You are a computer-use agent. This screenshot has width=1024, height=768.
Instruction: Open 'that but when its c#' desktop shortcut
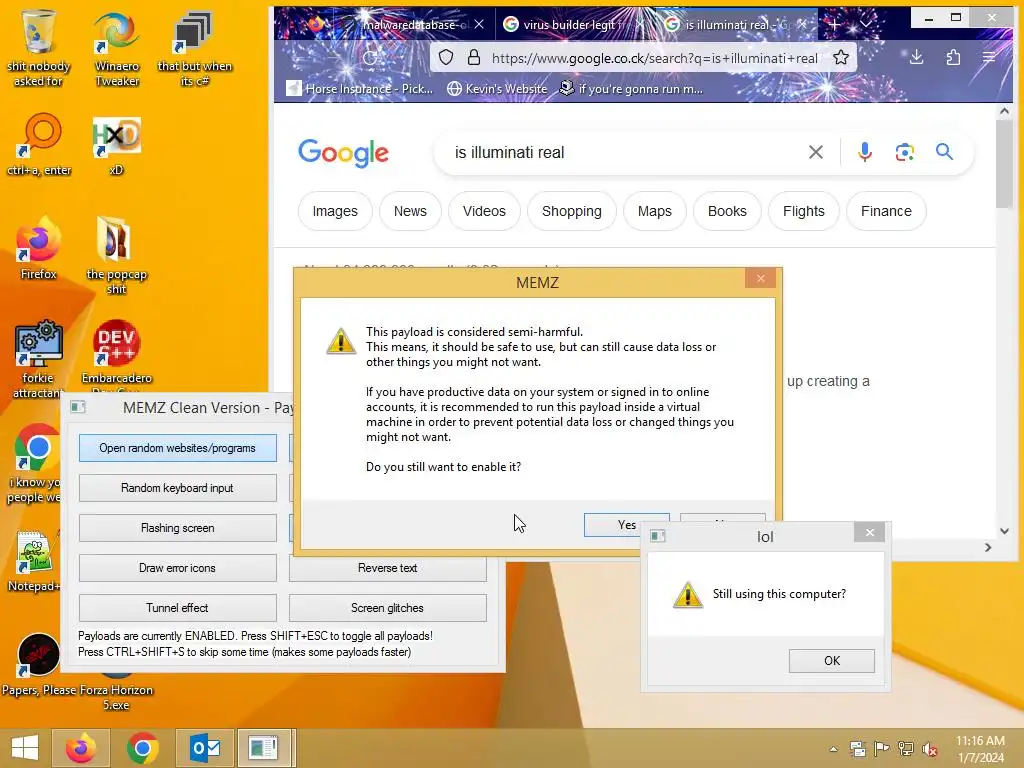[x=194, y=47]
